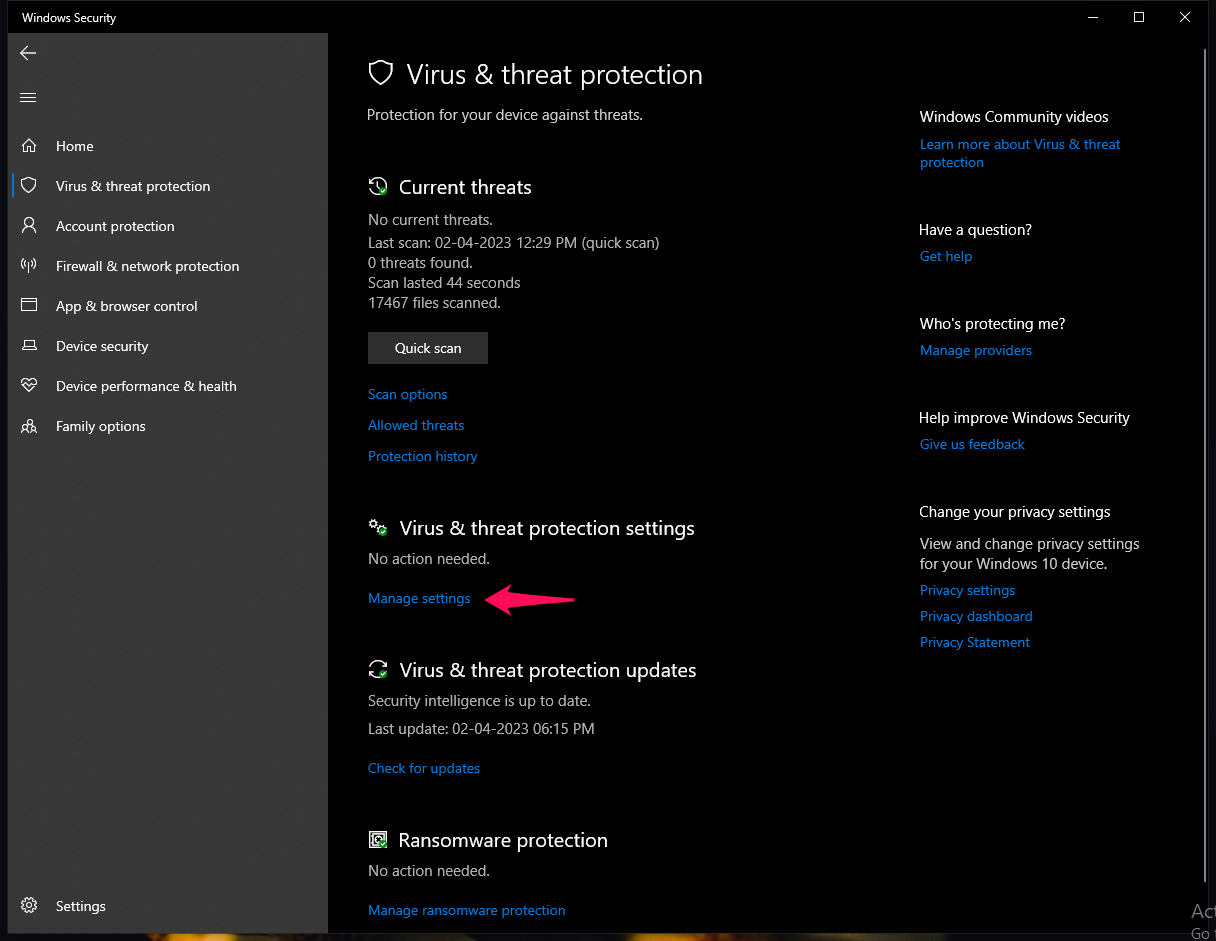
Task: Minimize the Windows Security window
Action: 1092,17
